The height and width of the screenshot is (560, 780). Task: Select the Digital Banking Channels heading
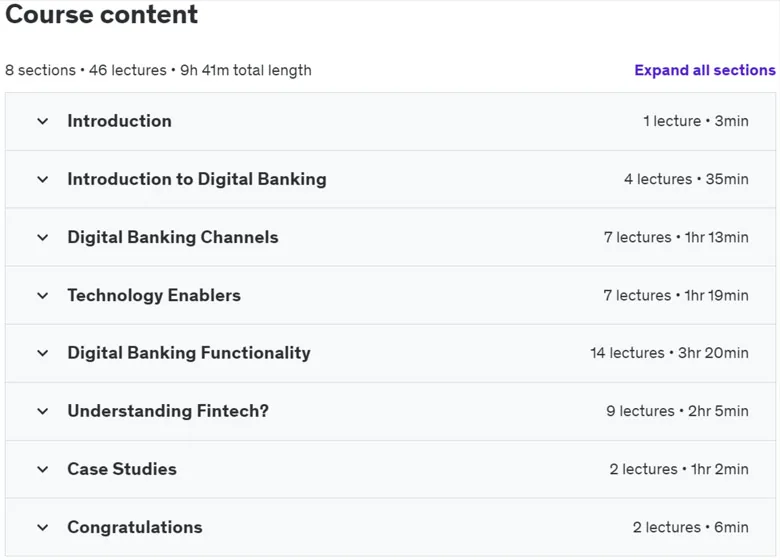tap(173, 237)
